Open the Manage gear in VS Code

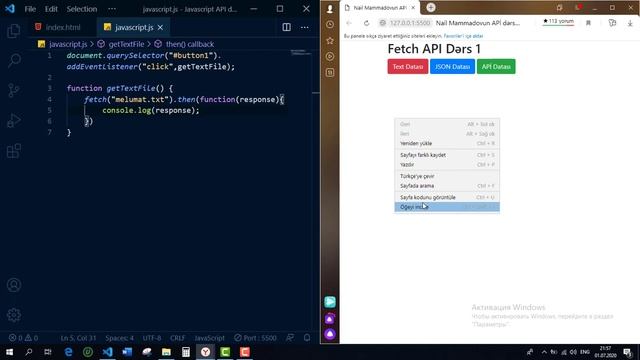13,315
